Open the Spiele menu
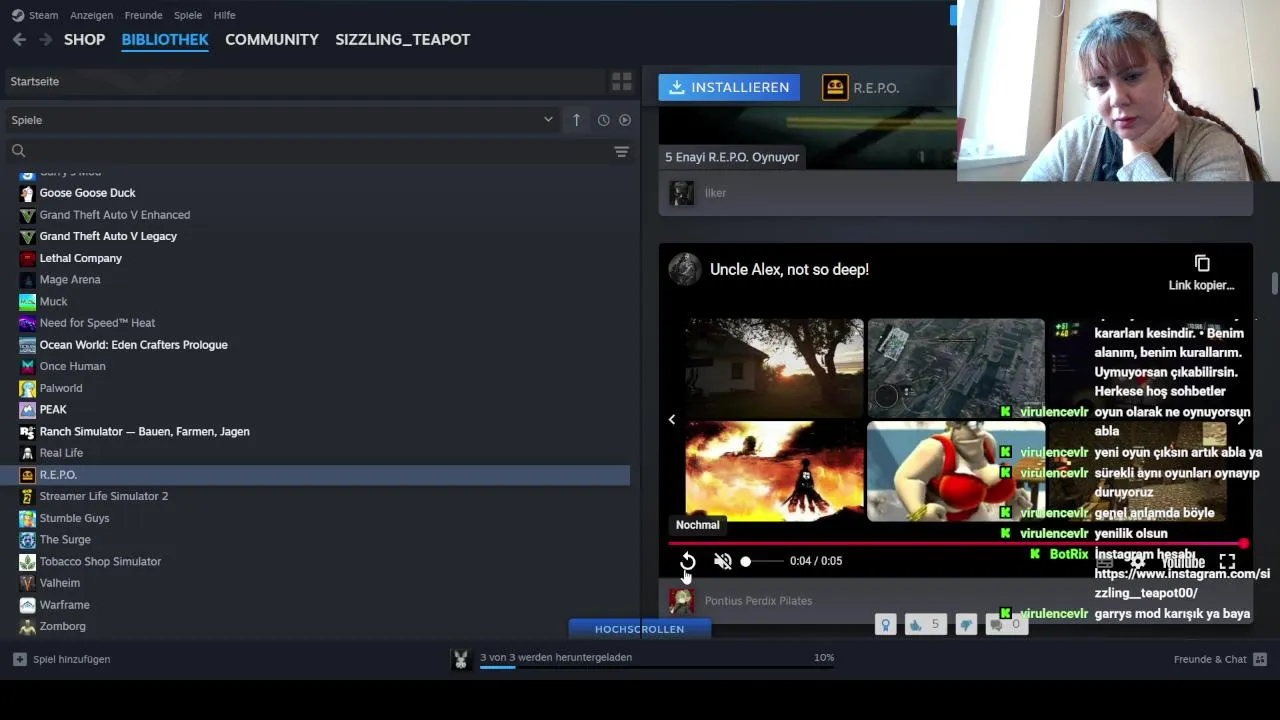Screen dimensions: 1280x720 tap(188, 15)
